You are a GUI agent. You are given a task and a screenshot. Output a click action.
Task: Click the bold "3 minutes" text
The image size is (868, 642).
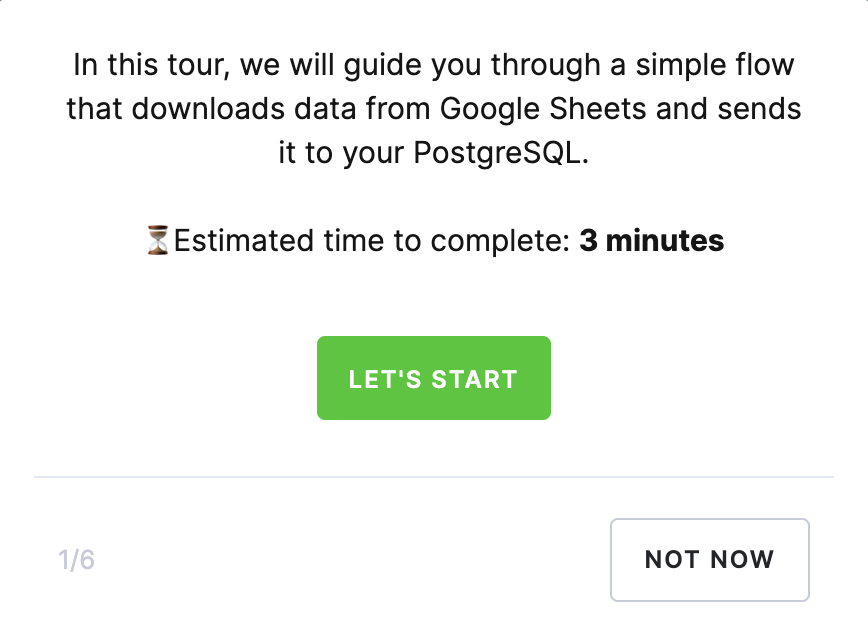(651, 241)
